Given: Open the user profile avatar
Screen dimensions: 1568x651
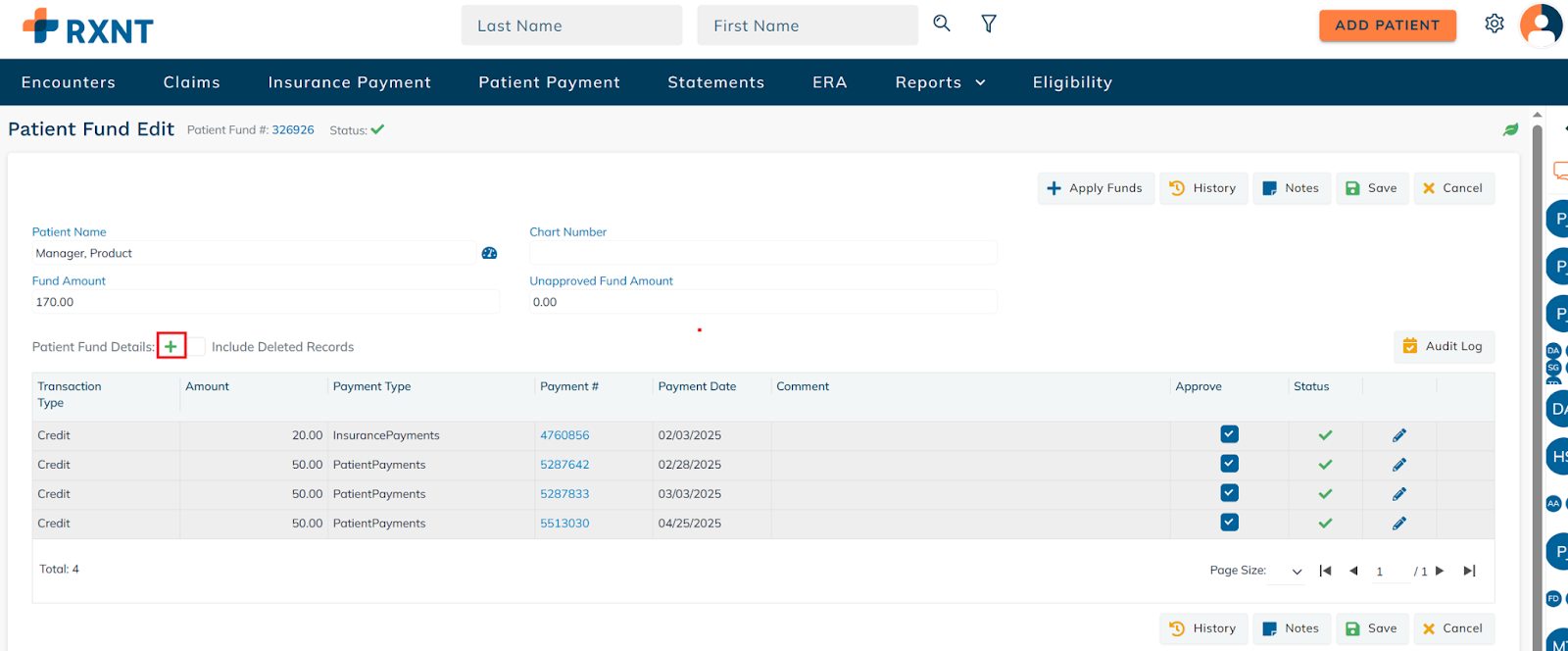Looking at the screenshot, I should 1541,25.
